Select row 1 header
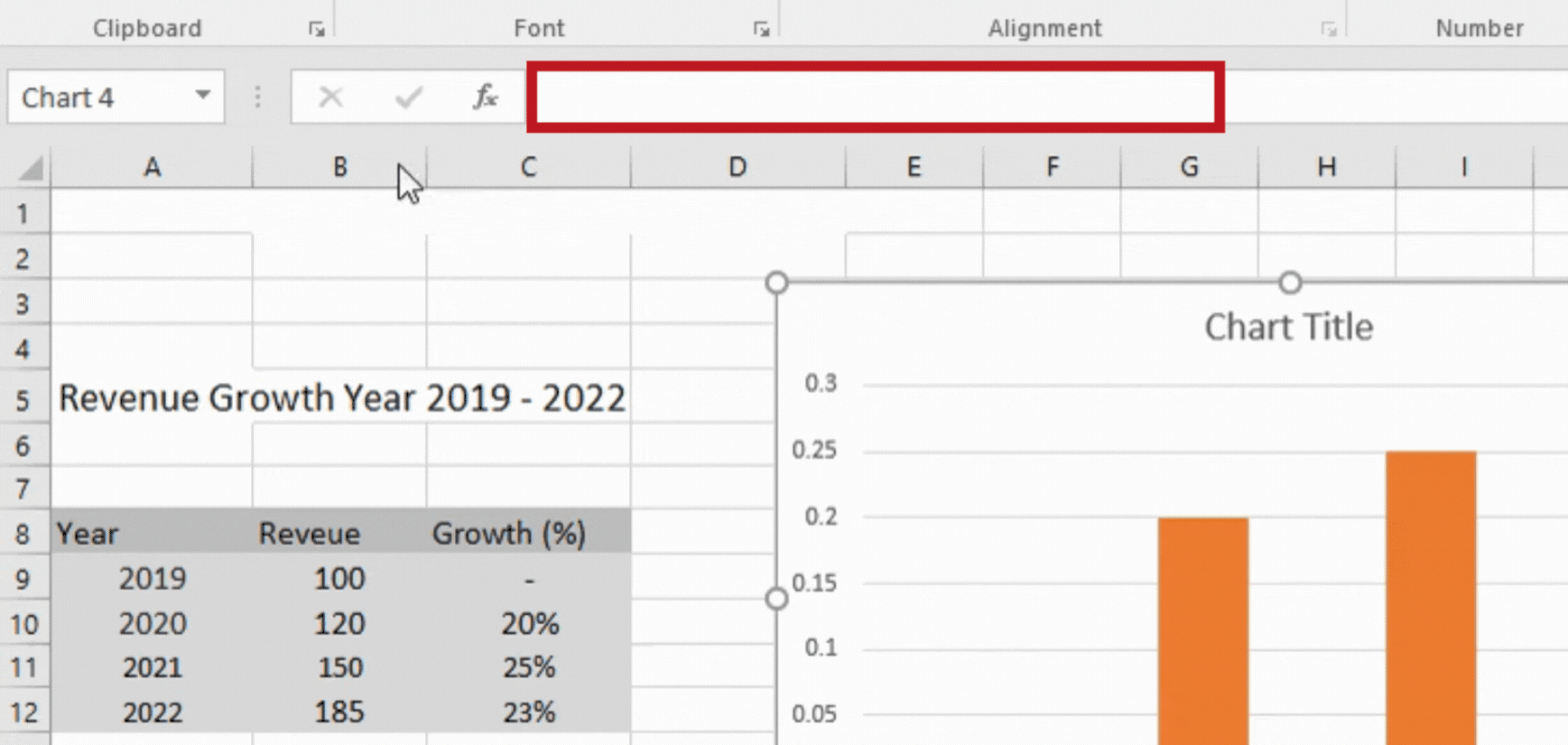Viewport: 1568px width, 745px height. (24, 214)
